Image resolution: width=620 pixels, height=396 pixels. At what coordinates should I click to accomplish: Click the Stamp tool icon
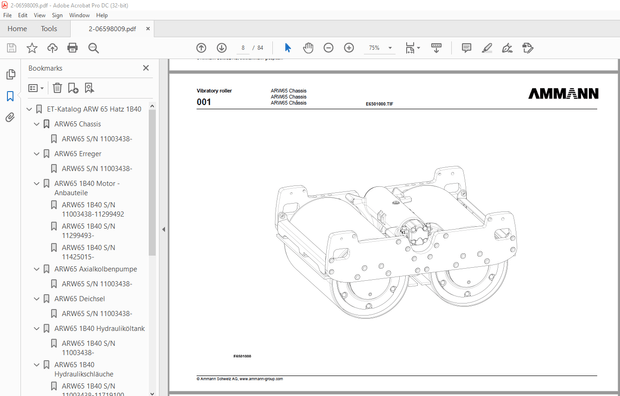pyautogui.click(x=527, y=48)
